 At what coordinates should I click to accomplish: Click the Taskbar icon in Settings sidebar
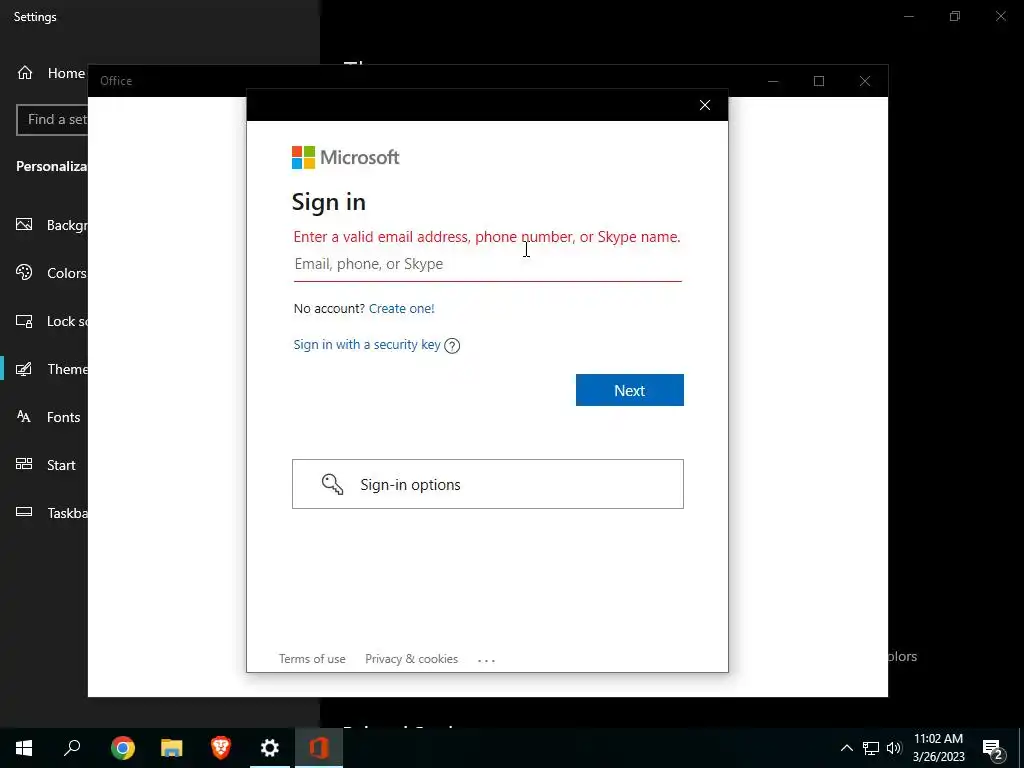point(24,512)
